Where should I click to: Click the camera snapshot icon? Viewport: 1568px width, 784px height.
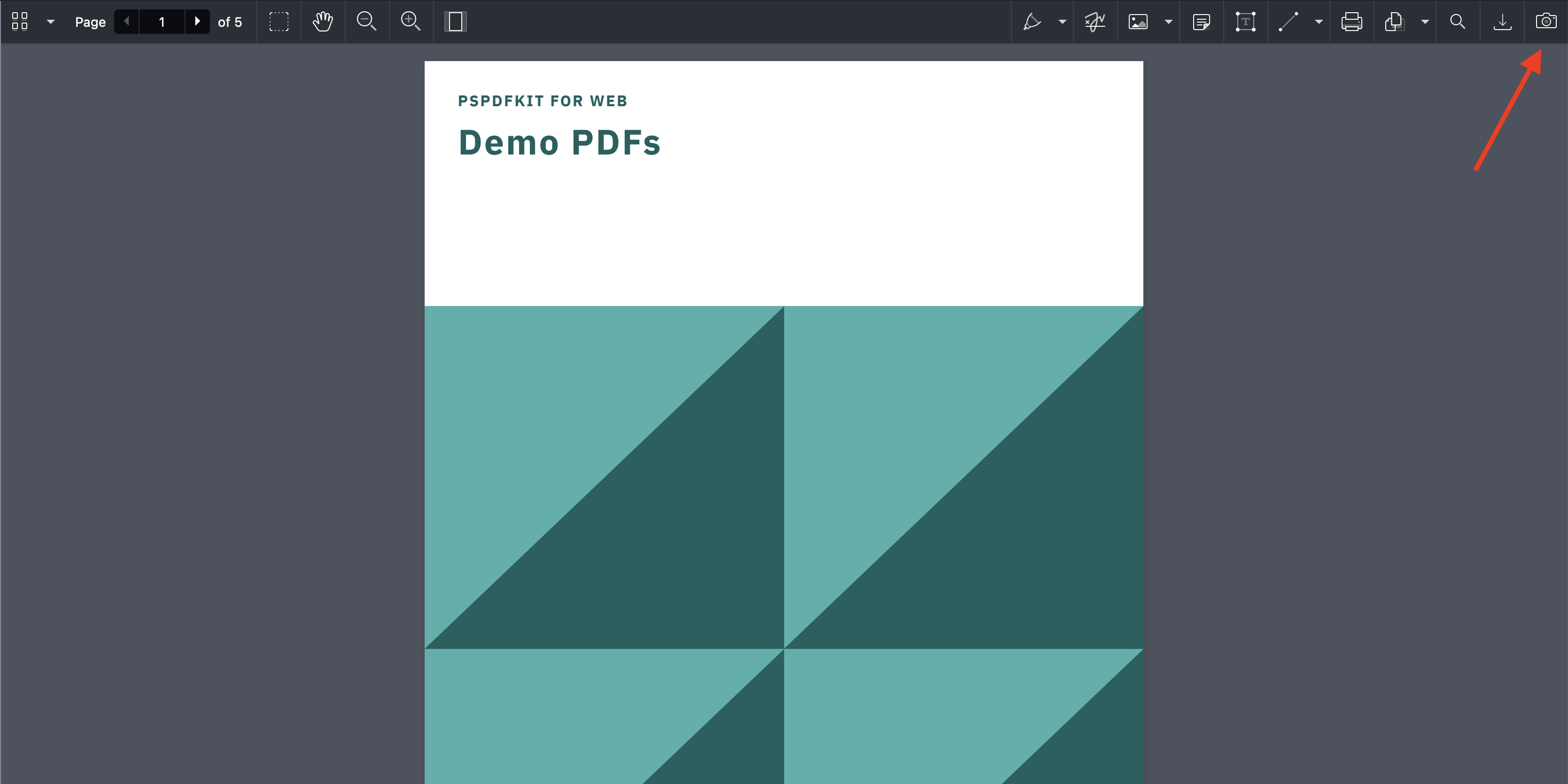pyautogui.click(x=1546, y=21)
